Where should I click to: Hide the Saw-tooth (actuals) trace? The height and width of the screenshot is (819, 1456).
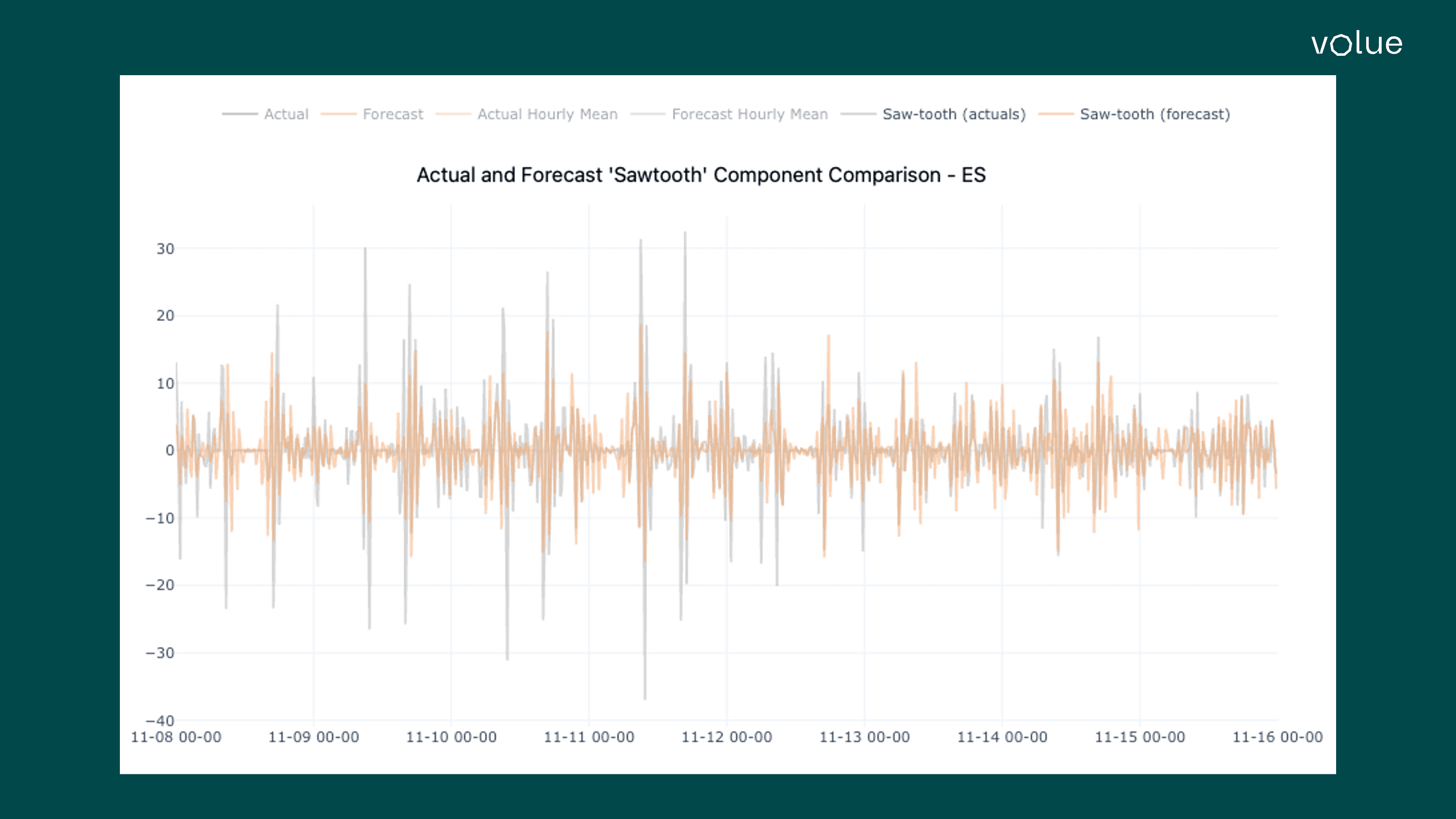pos(954,114)
